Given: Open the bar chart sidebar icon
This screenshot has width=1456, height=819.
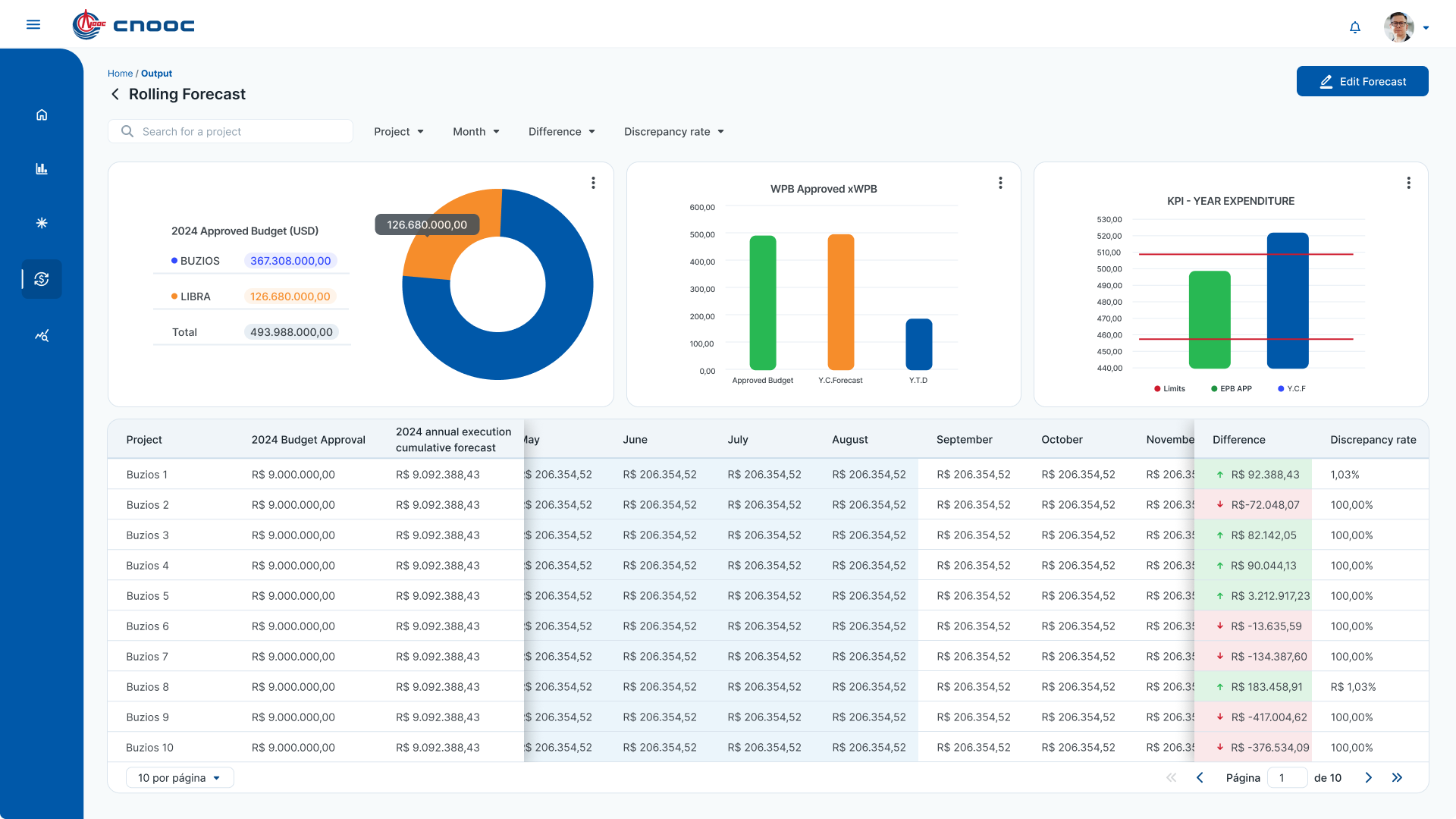Looking at the screenshot, I should coord(42,169).
